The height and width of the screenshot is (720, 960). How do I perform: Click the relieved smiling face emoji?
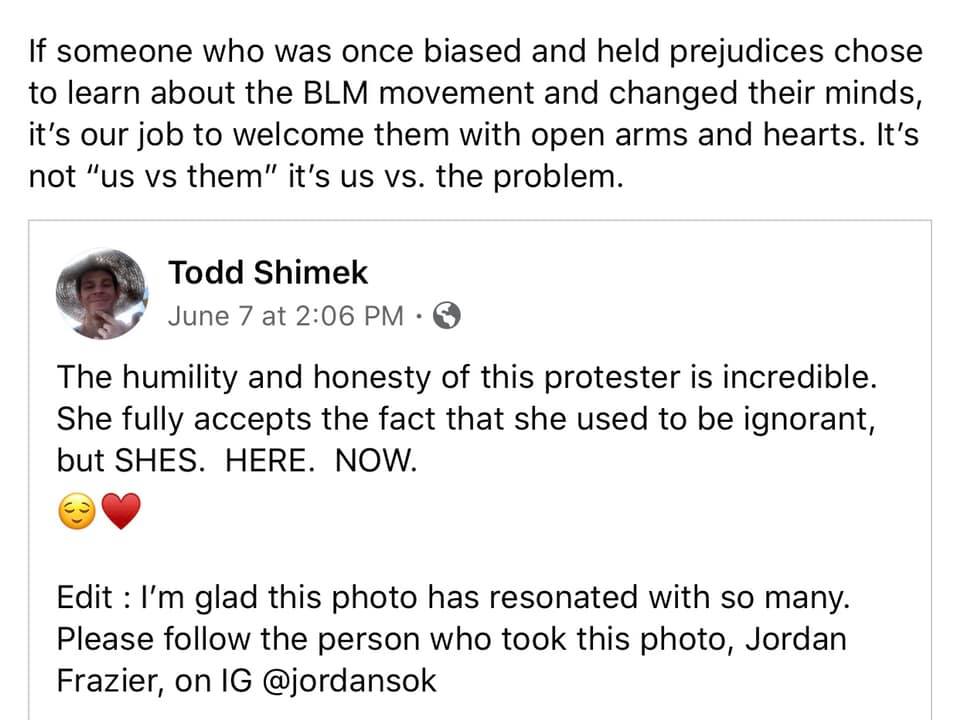coord(77,511)
